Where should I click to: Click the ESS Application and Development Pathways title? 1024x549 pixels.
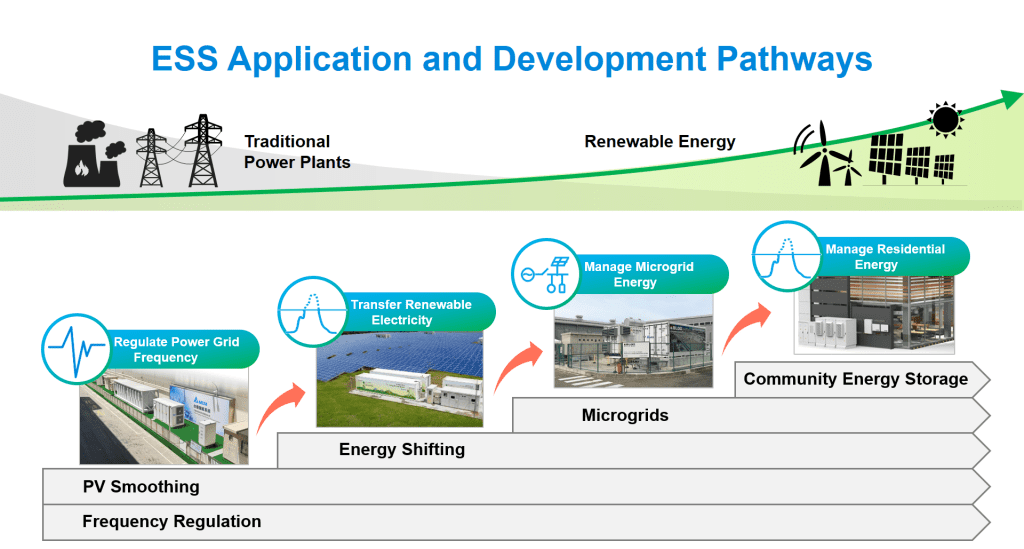tap(511, 58)
